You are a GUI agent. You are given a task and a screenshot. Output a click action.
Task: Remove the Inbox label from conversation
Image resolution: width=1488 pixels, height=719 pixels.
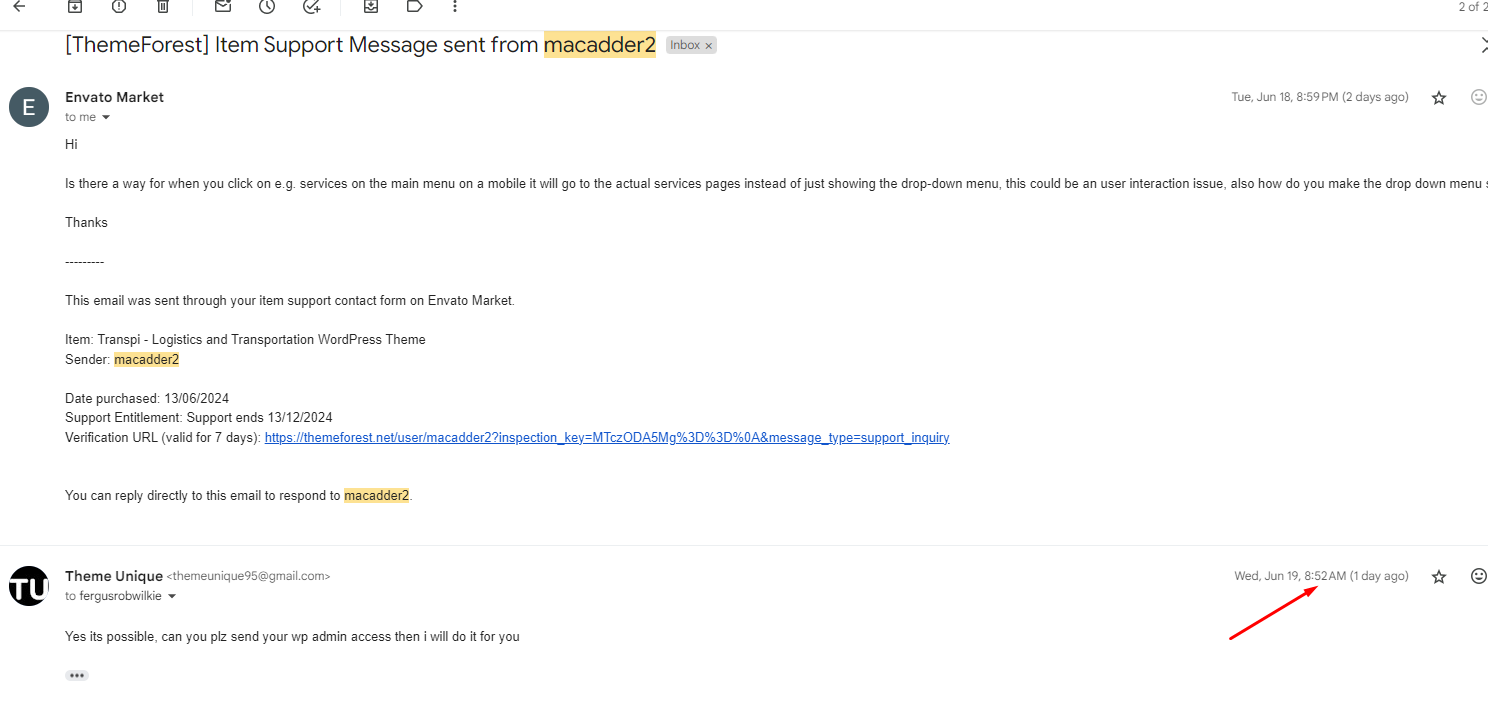click(709, 46)
